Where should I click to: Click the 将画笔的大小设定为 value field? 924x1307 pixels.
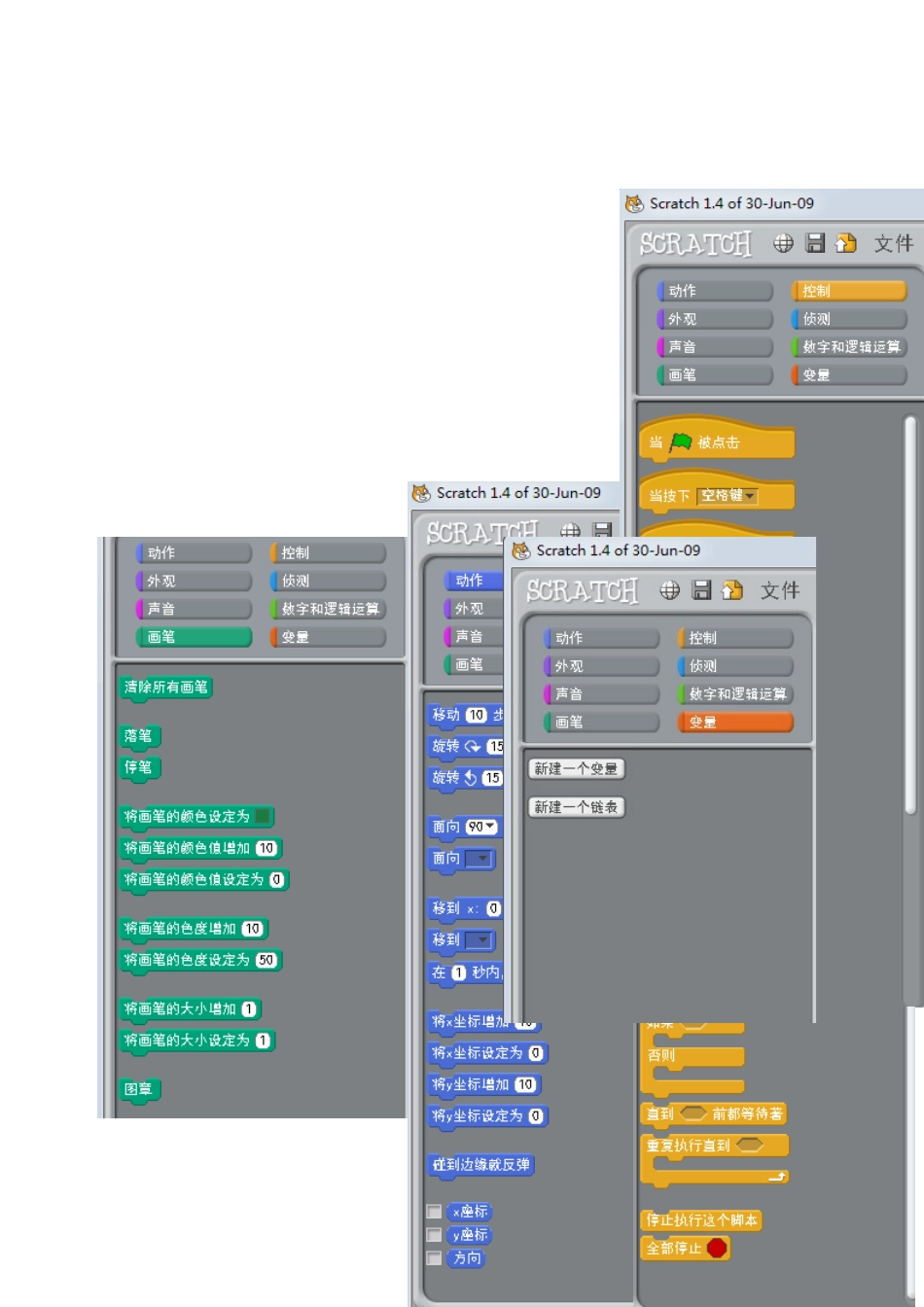[x=263, y=1041]
